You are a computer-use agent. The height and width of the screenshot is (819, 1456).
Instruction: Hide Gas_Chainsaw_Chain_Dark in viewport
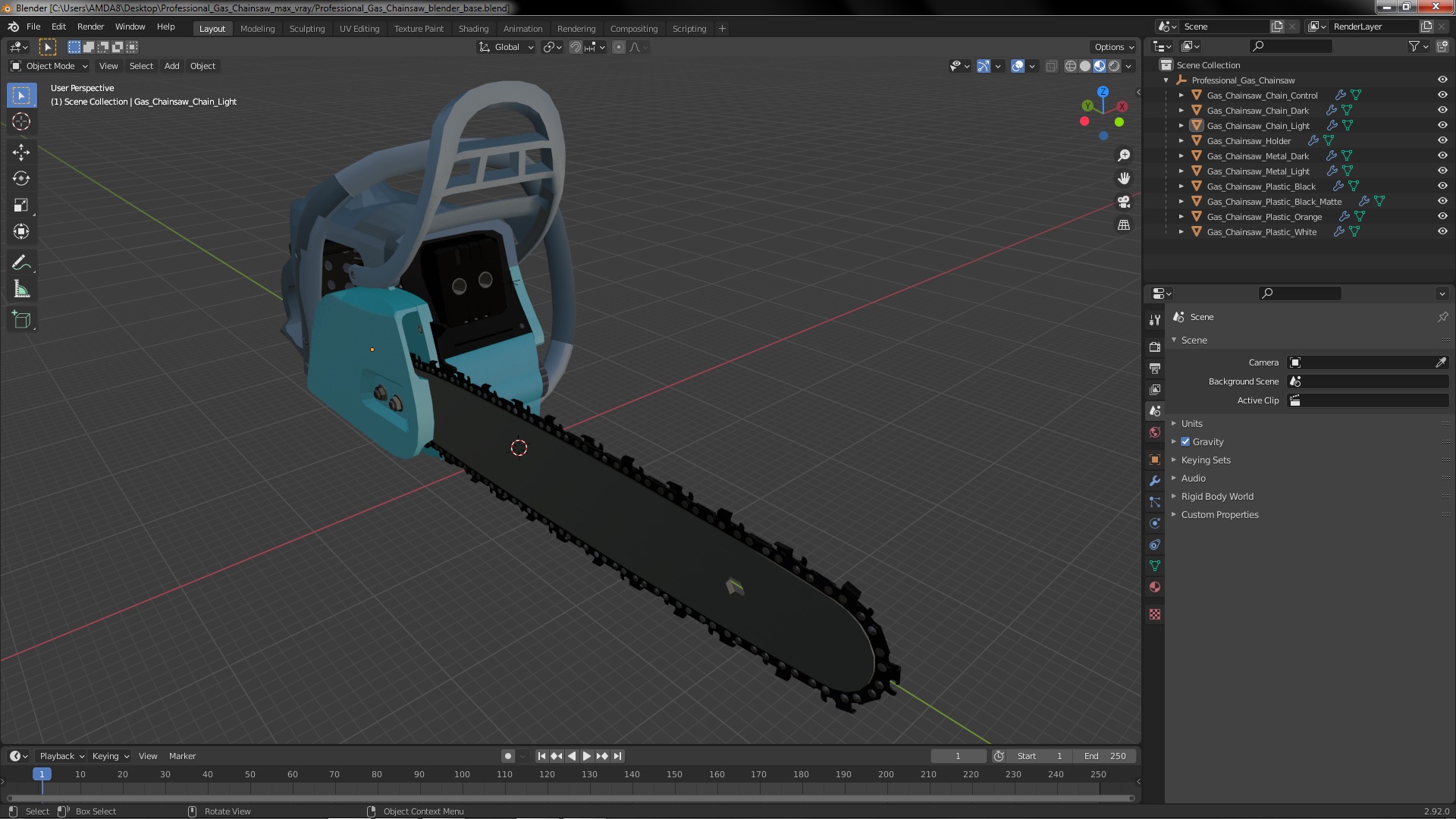click(1442, 110)
